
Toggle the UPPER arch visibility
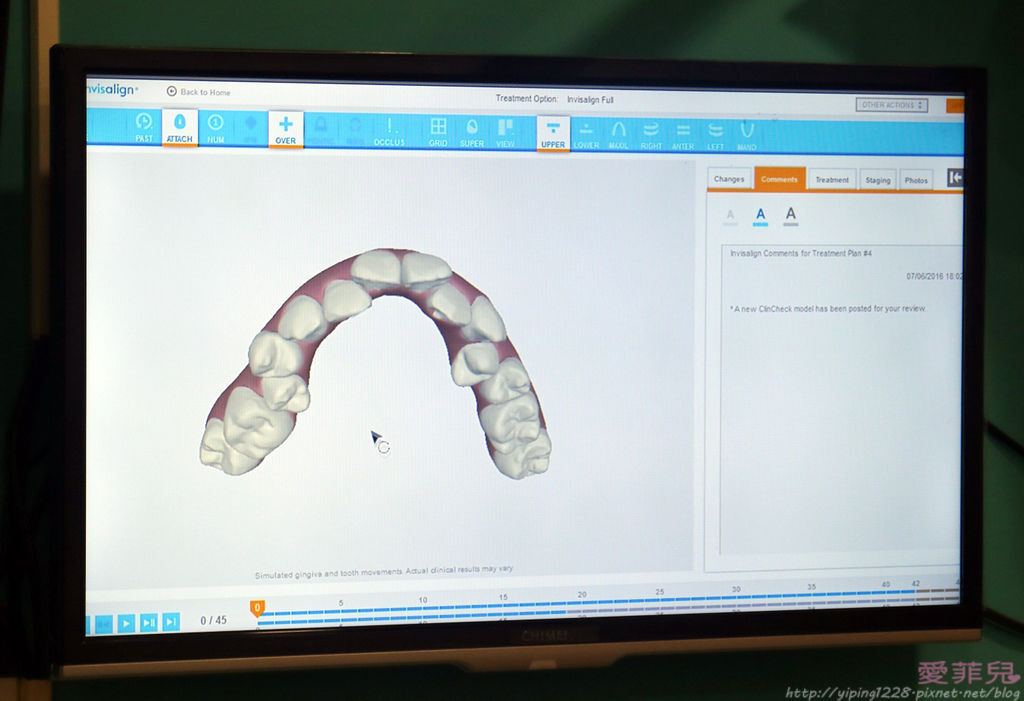[x=553, y=132]
